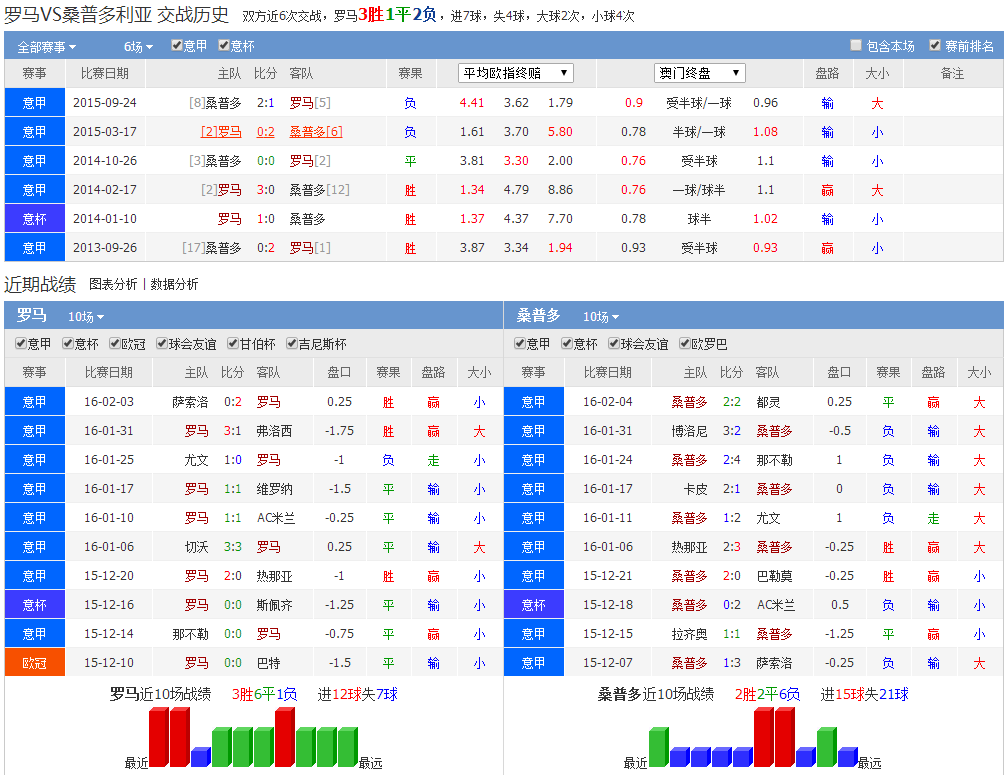
Task: Select team 萨索洛 in 罗马 row 16-02-03
Action: (190, 402)
